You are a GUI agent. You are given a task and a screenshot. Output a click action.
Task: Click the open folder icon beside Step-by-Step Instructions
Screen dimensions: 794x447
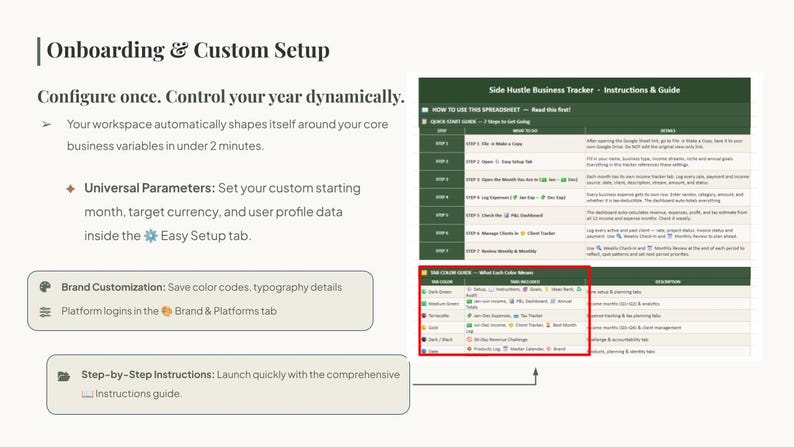64,376
